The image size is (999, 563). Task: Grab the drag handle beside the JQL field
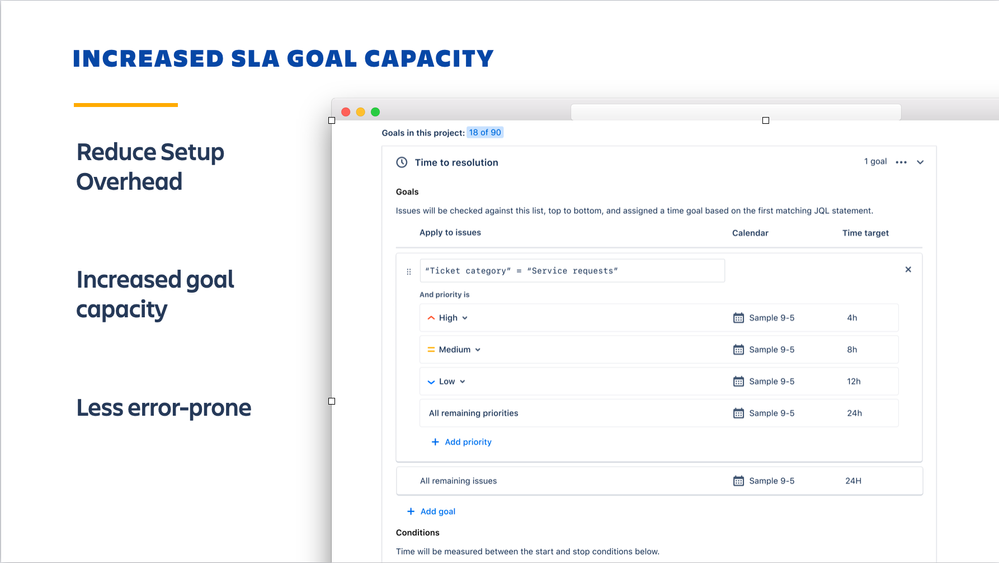click(409, 271)
